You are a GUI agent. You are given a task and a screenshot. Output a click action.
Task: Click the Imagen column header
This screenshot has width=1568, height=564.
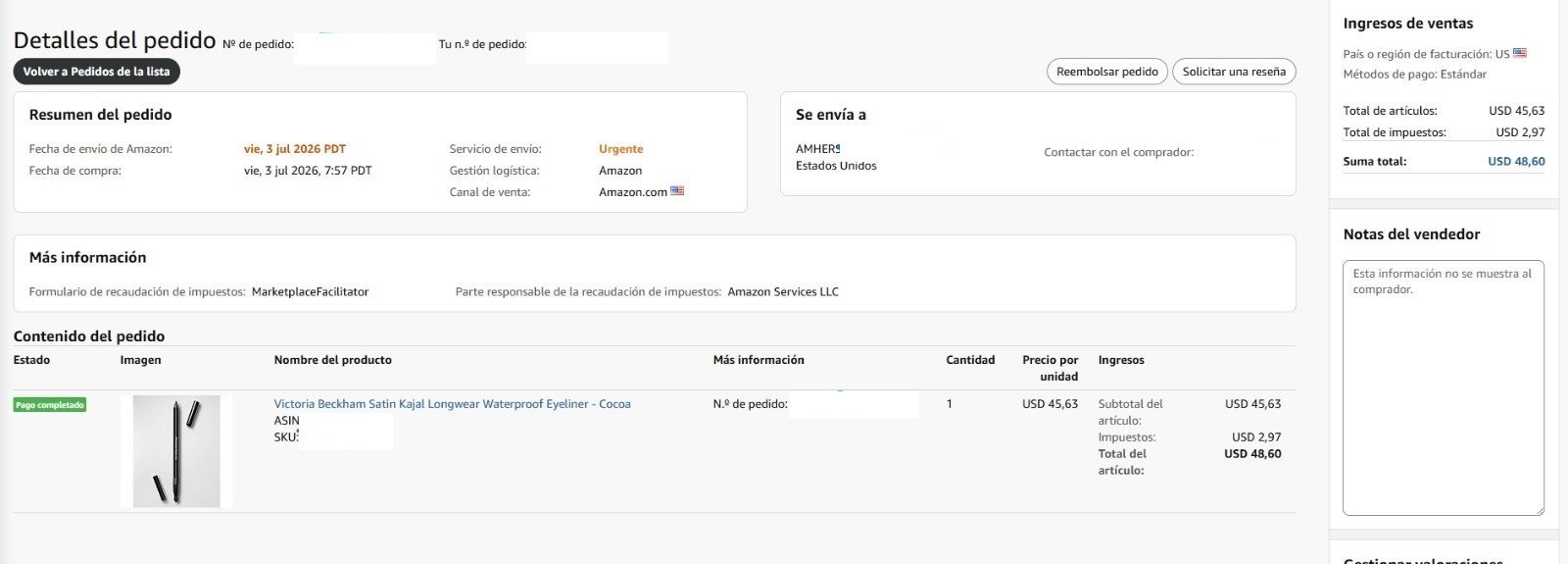click(x=141, y=360)
